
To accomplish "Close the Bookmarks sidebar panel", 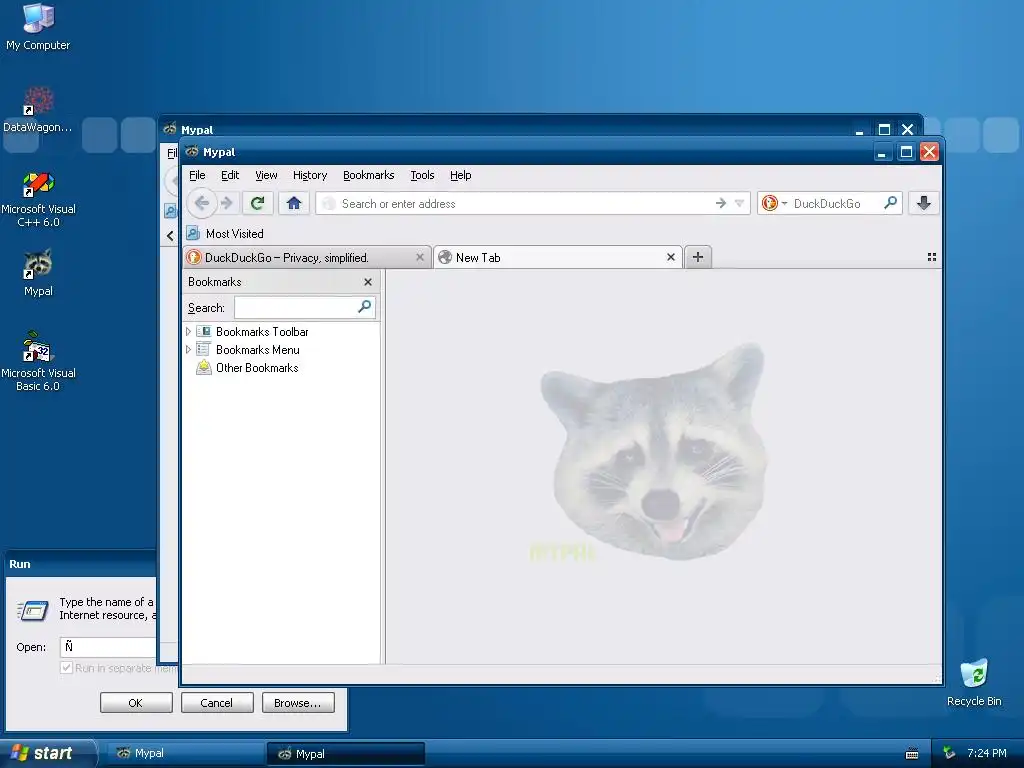I will [368, 281].
